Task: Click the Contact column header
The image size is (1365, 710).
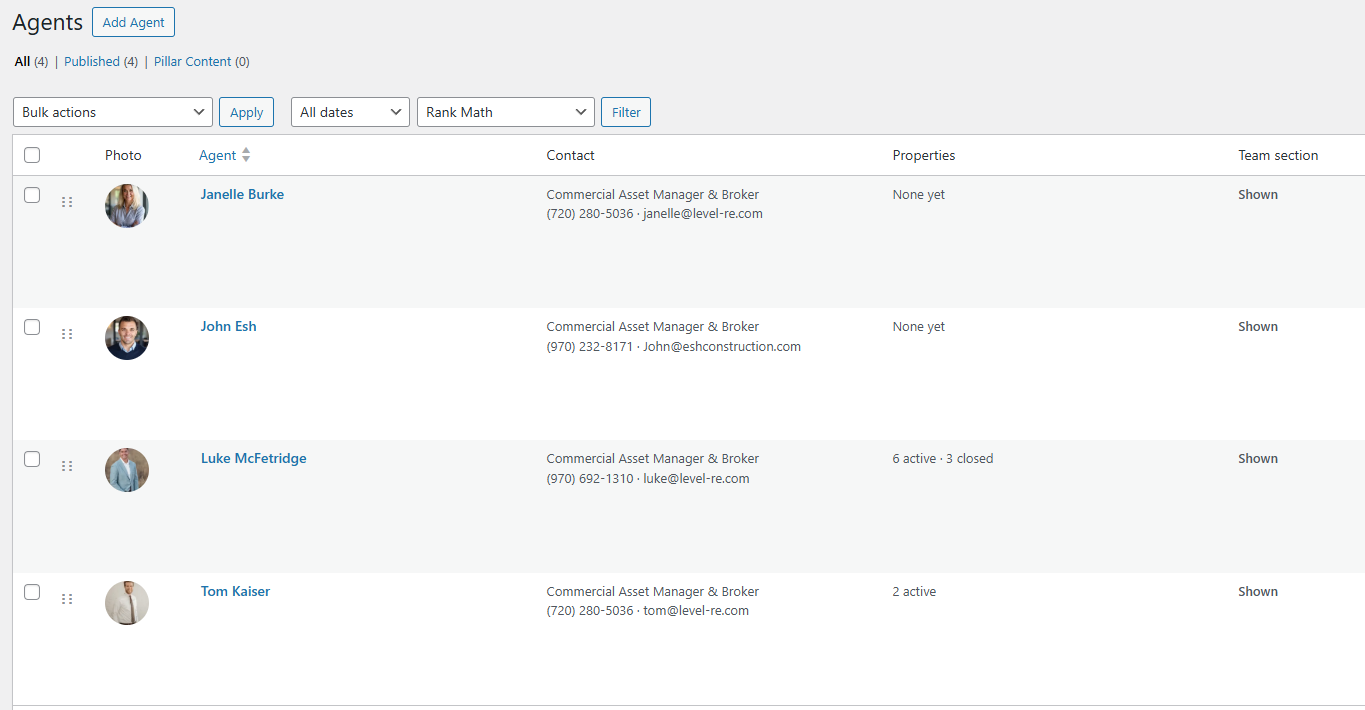Action: 570,155
